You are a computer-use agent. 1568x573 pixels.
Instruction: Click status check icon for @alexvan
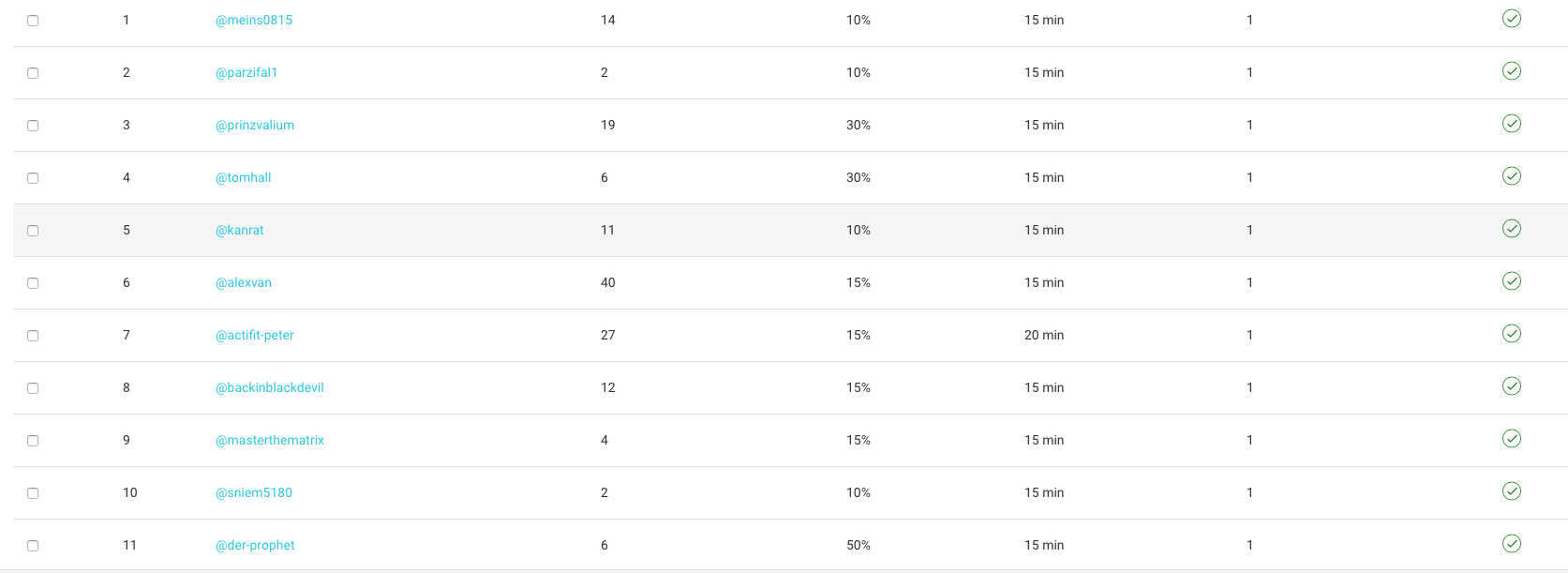[x=1512, y=281]
